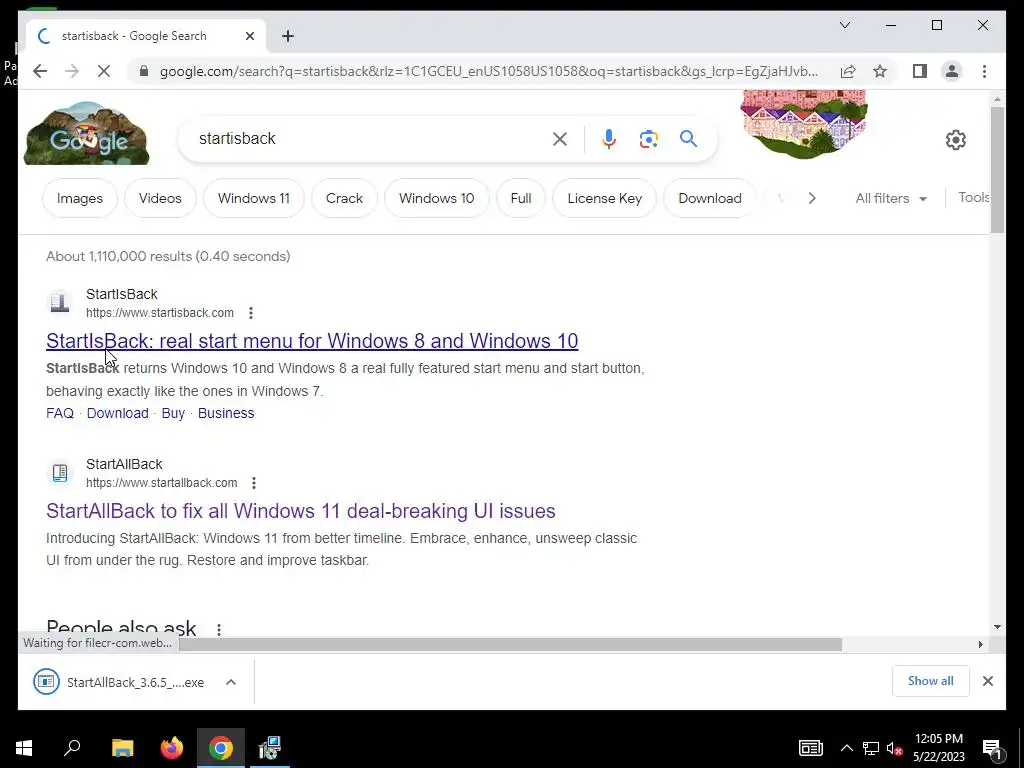Click the vertical page scrollbar thumb
This screenshot has width=1024, height=768.
click(x=997, y=170)
